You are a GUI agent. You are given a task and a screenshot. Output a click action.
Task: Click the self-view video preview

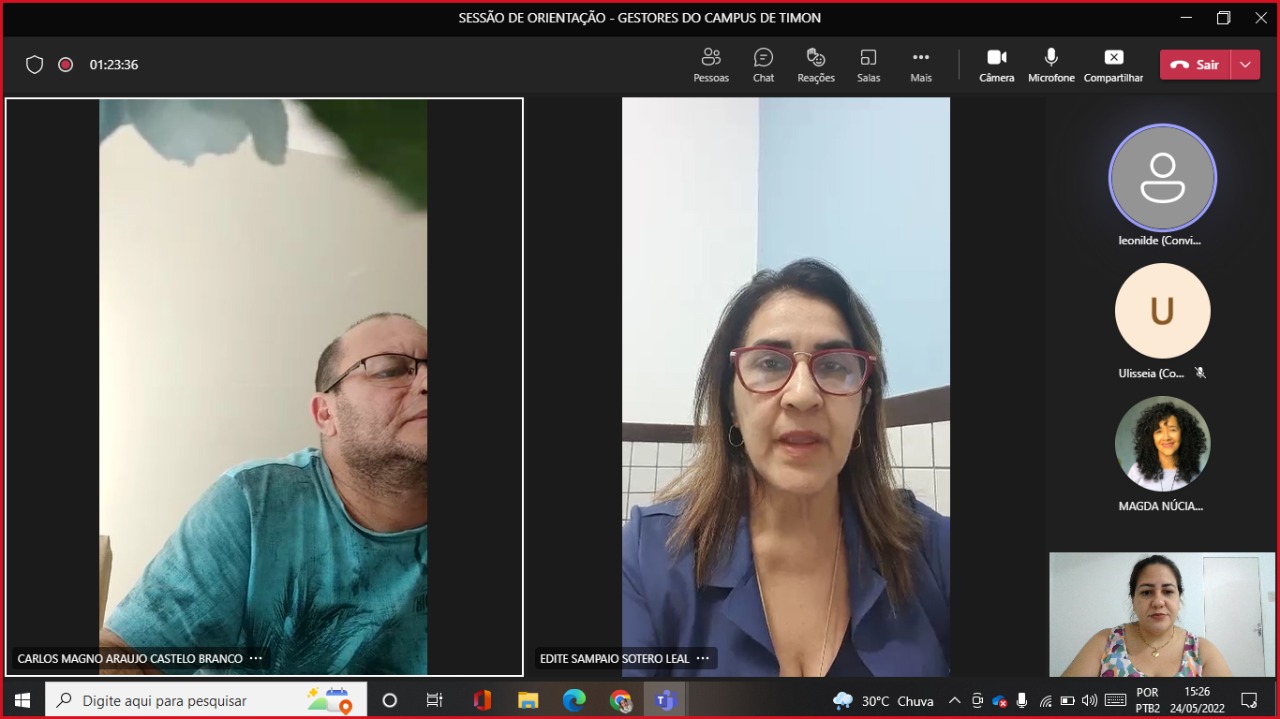click(1162, 615)
